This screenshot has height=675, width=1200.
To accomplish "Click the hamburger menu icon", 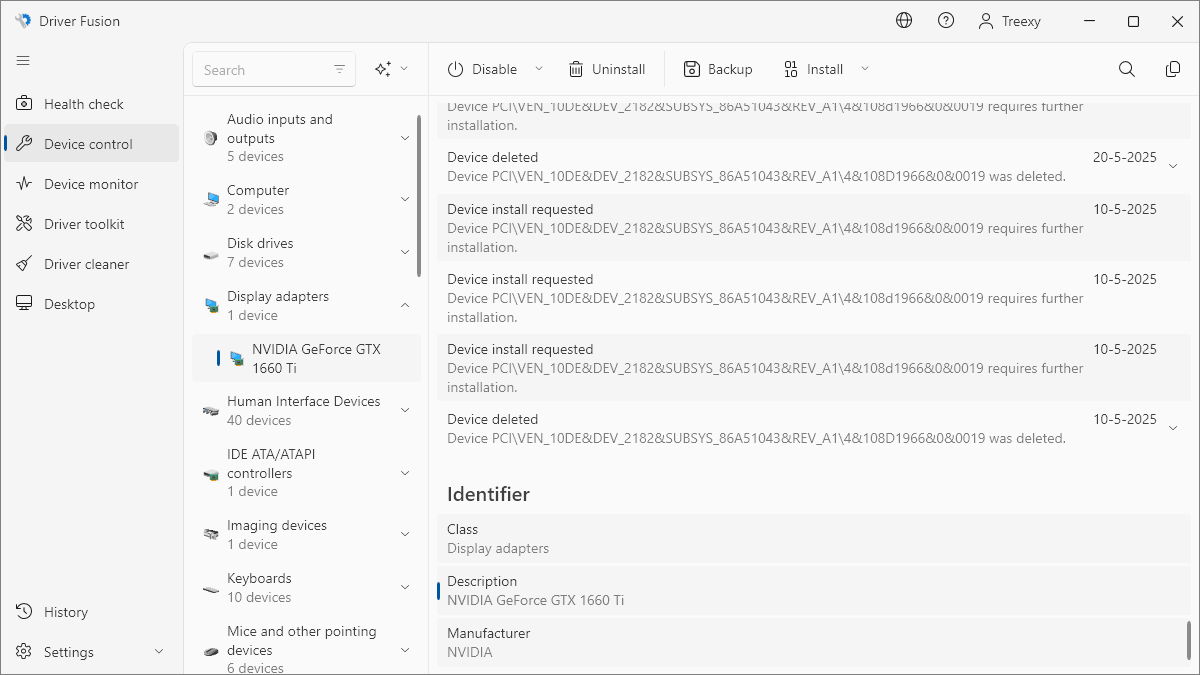I will pyautogui.click(x=23, y=61).
